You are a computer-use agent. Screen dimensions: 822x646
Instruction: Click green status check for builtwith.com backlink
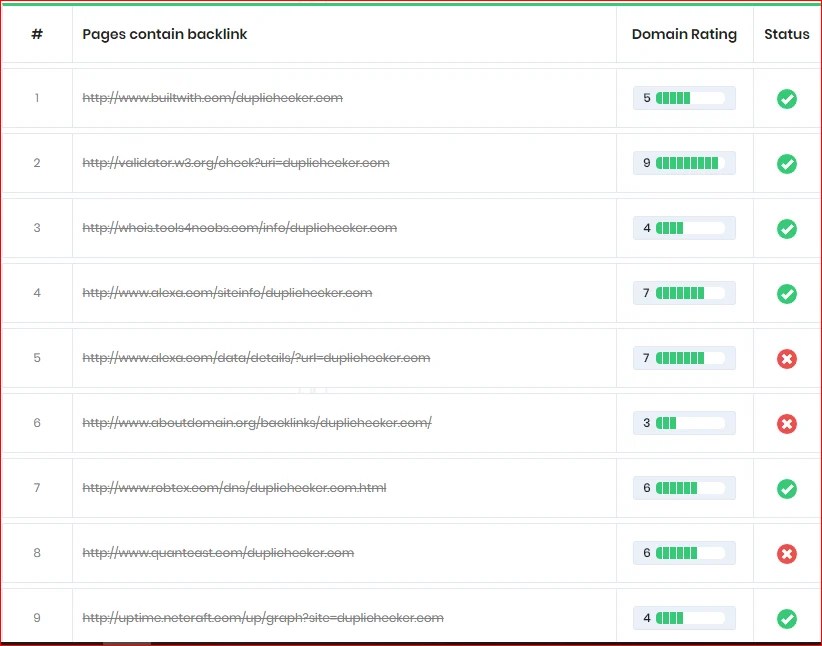pyautogui.click(x=787, y=99)
